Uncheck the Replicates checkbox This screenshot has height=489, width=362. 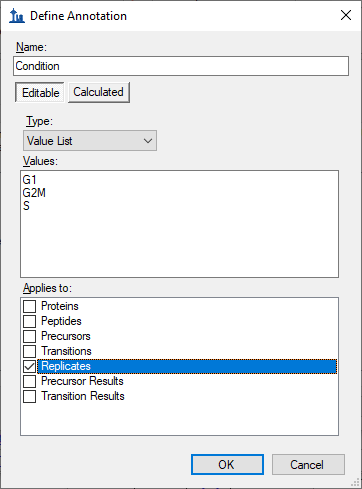tap(29, 366)
